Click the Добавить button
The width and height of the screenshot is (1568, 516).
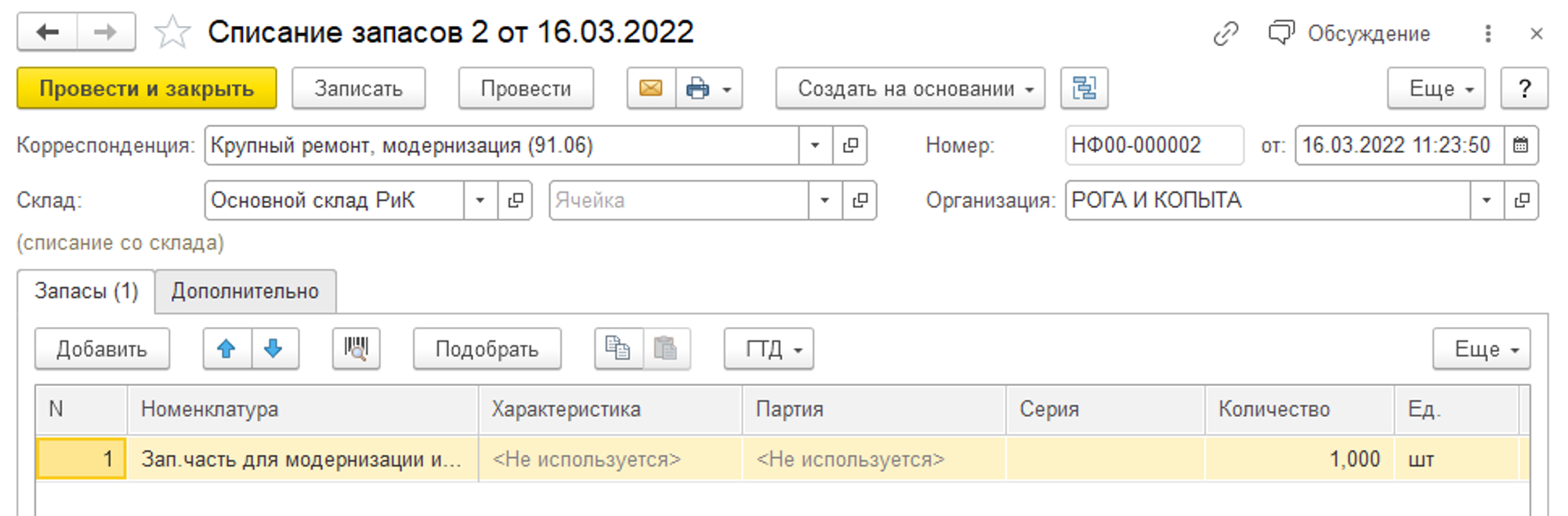(x=102, y=349)
